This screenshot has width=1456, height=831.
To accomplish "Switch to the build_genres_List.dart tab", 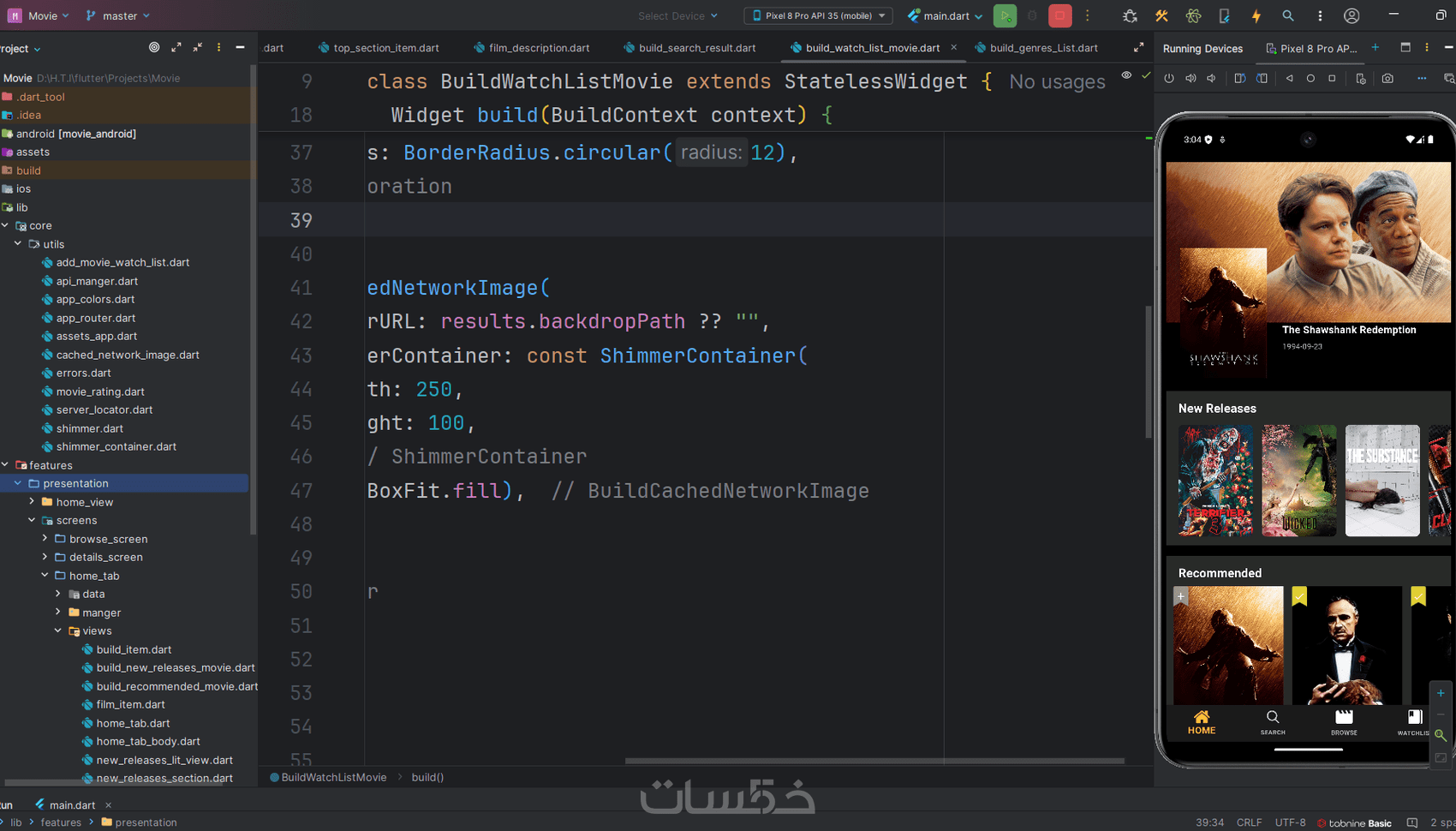I will pyautogui.click(x=1036, y=48).
